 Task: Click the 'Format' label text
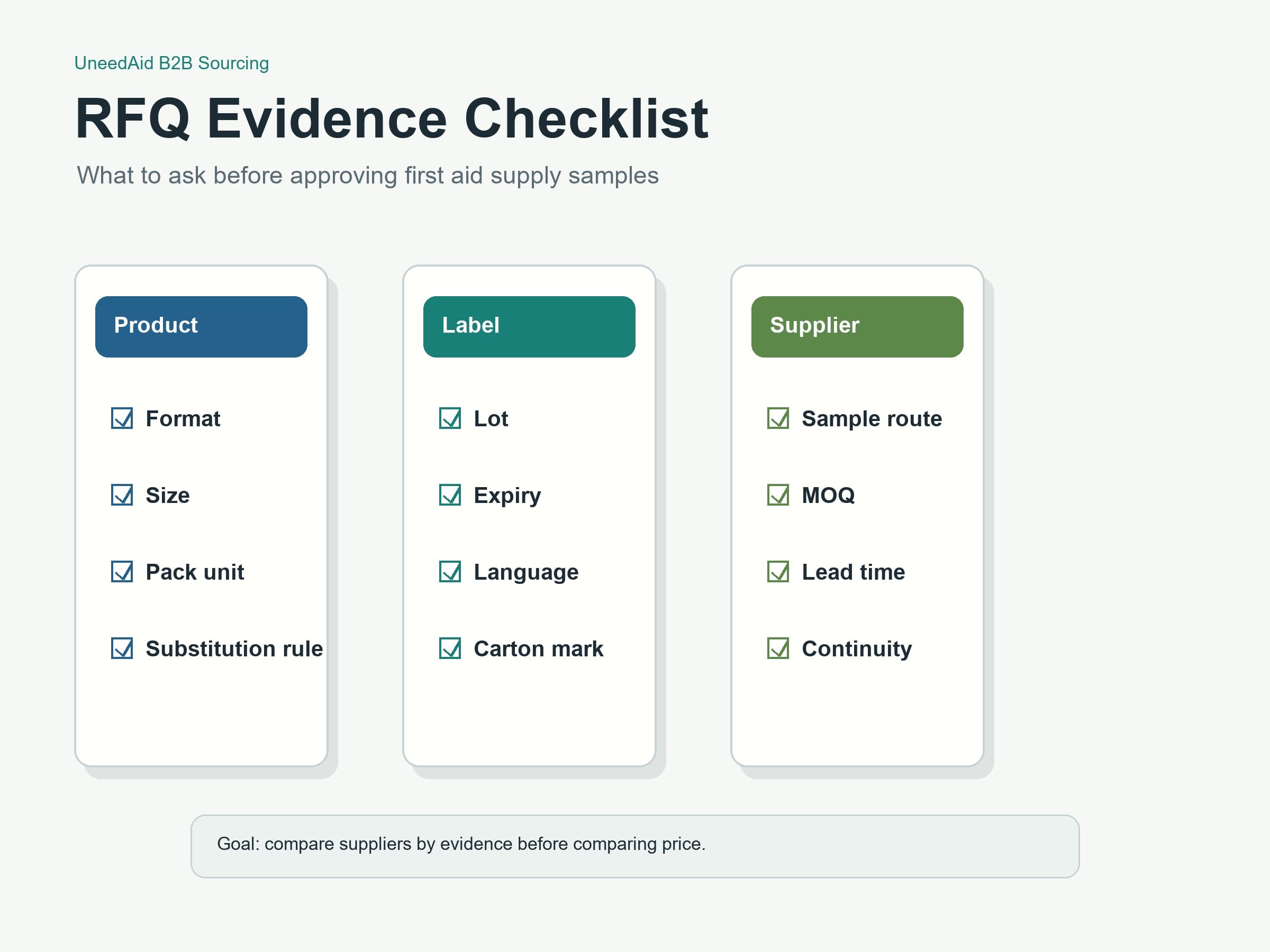coord(183,419)
